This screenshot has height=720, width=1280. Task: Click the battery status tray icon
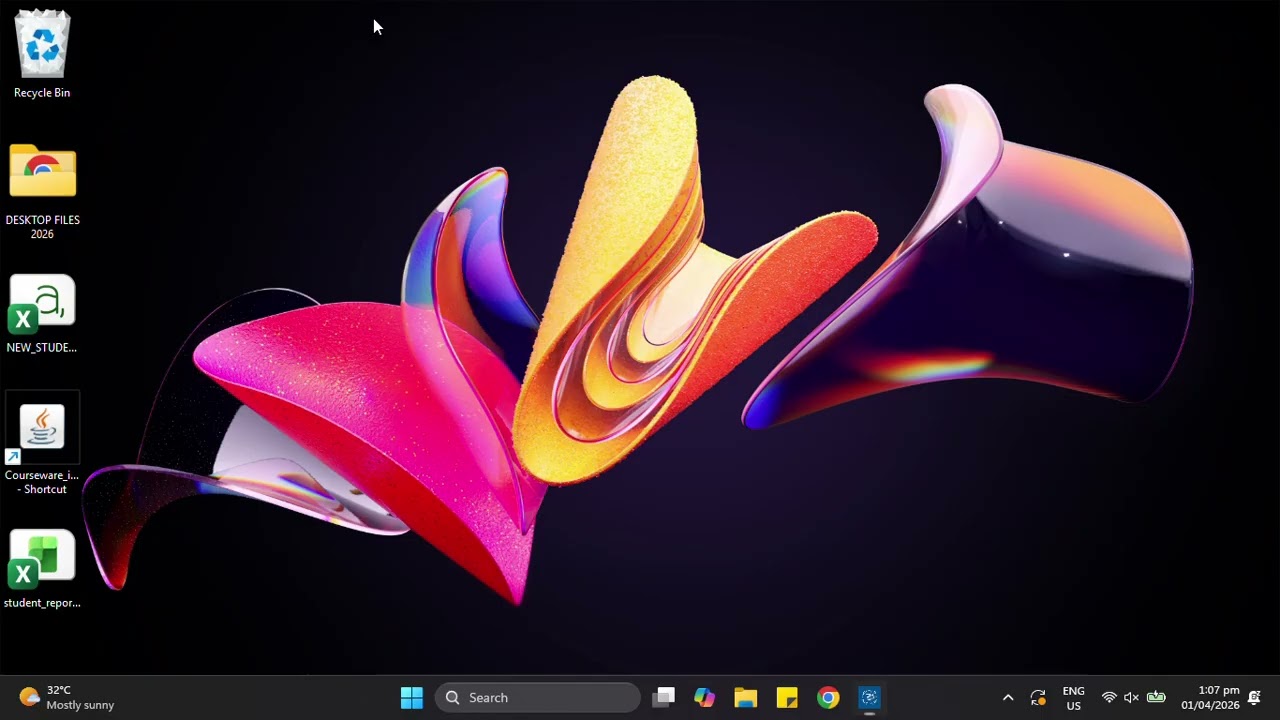click(x=1156, y=698)
